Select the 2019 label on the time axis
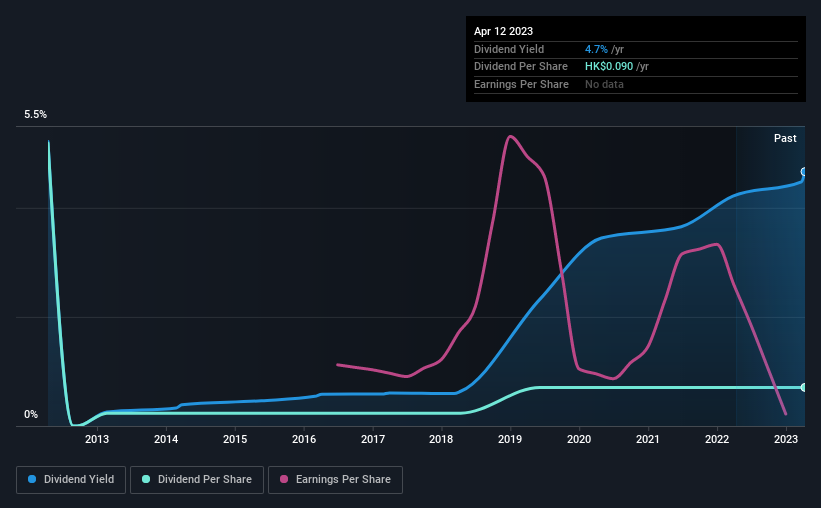The height and width of the screenshot is (508, 821). (510, 439)
